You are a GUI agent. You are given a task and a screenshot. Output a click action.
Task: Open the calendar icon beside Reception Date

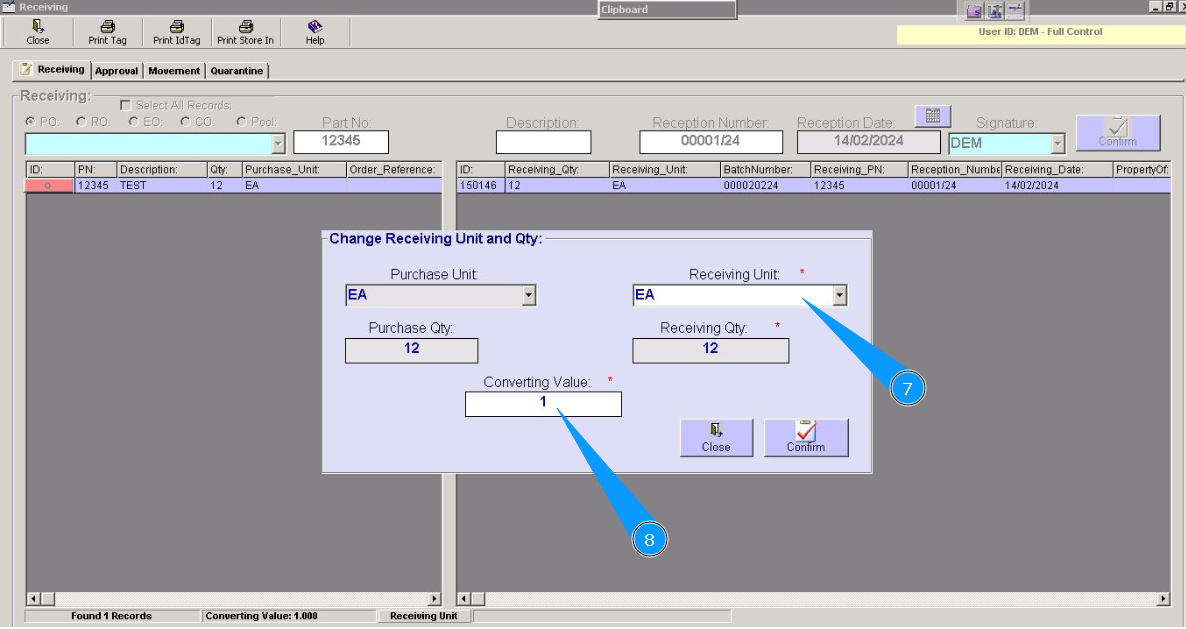tap(933, 116)
